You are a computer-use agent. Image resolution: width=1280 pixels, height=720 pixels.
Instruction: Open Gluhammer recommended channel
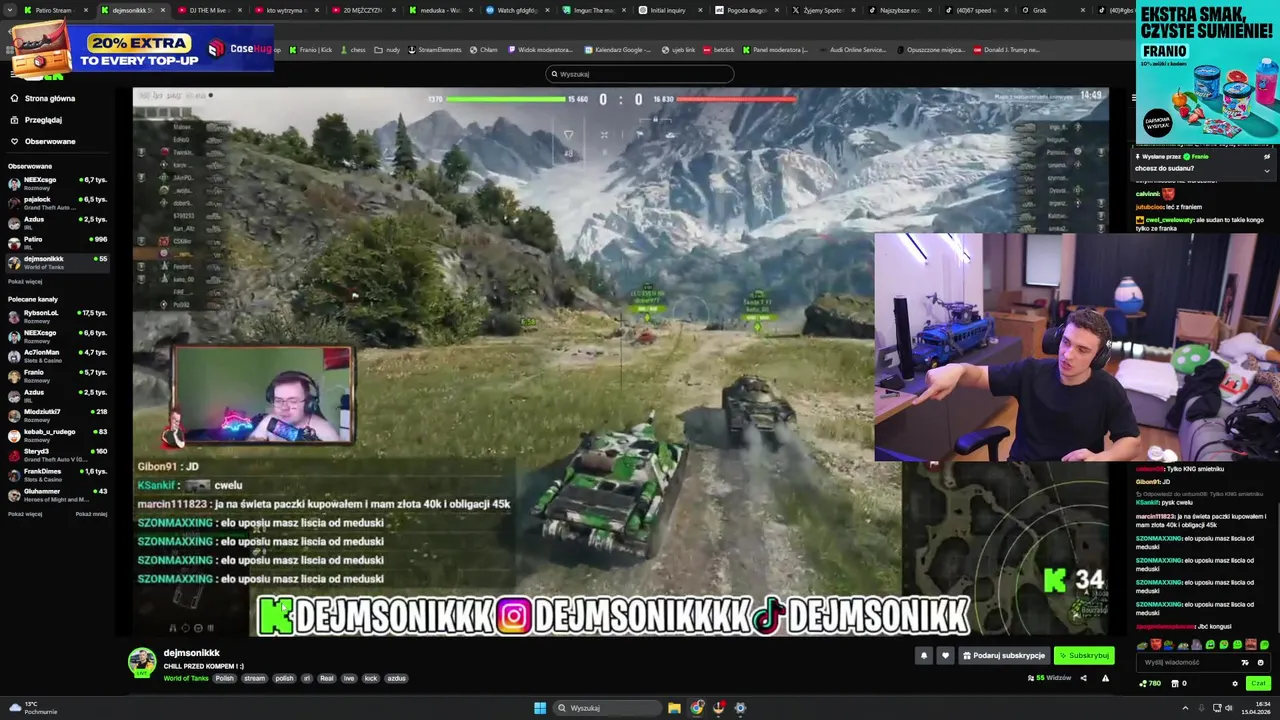[x=57, y=494]
